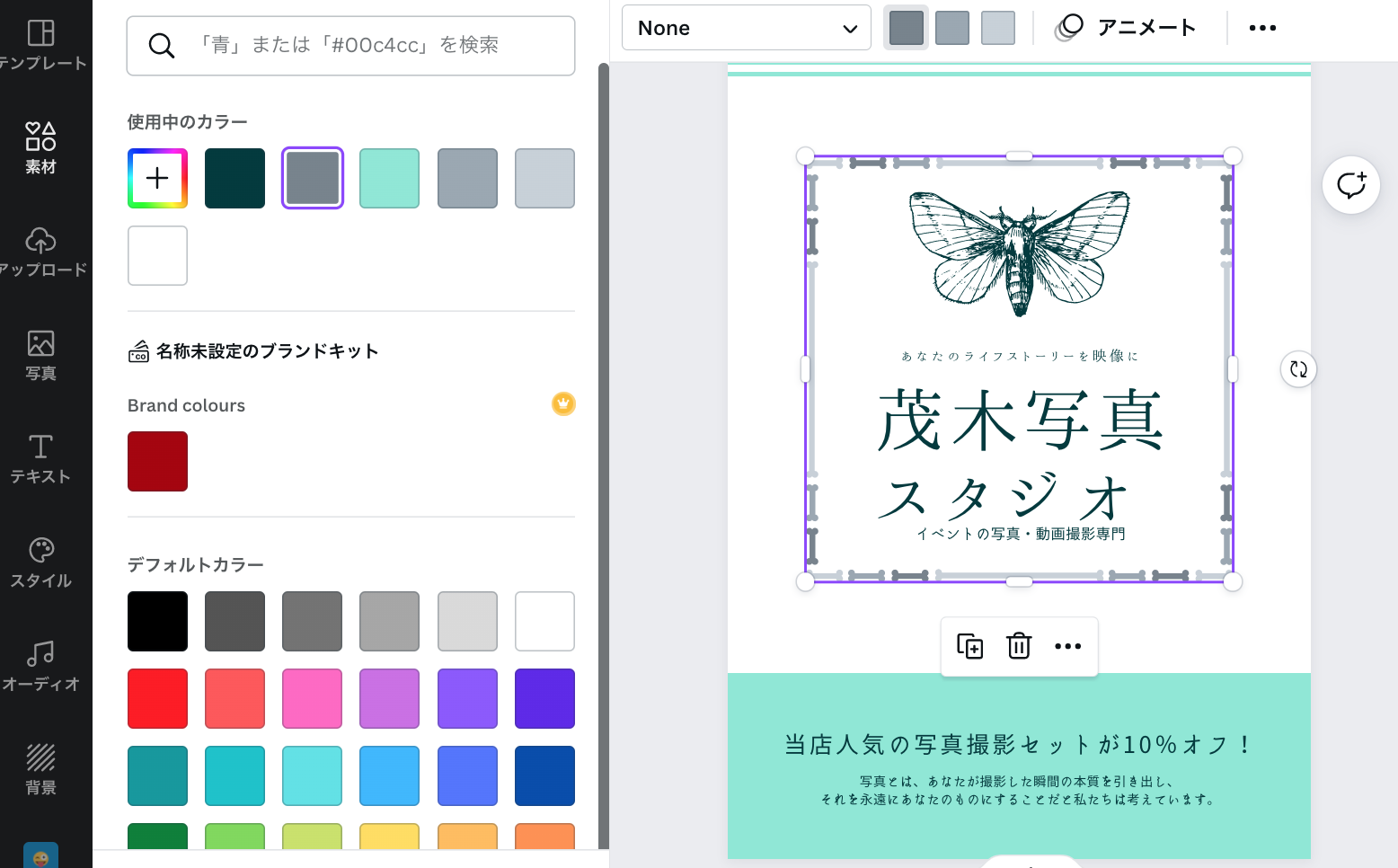Select the mint green color in use
The image size is (1398, 868).
pos(390,178)
